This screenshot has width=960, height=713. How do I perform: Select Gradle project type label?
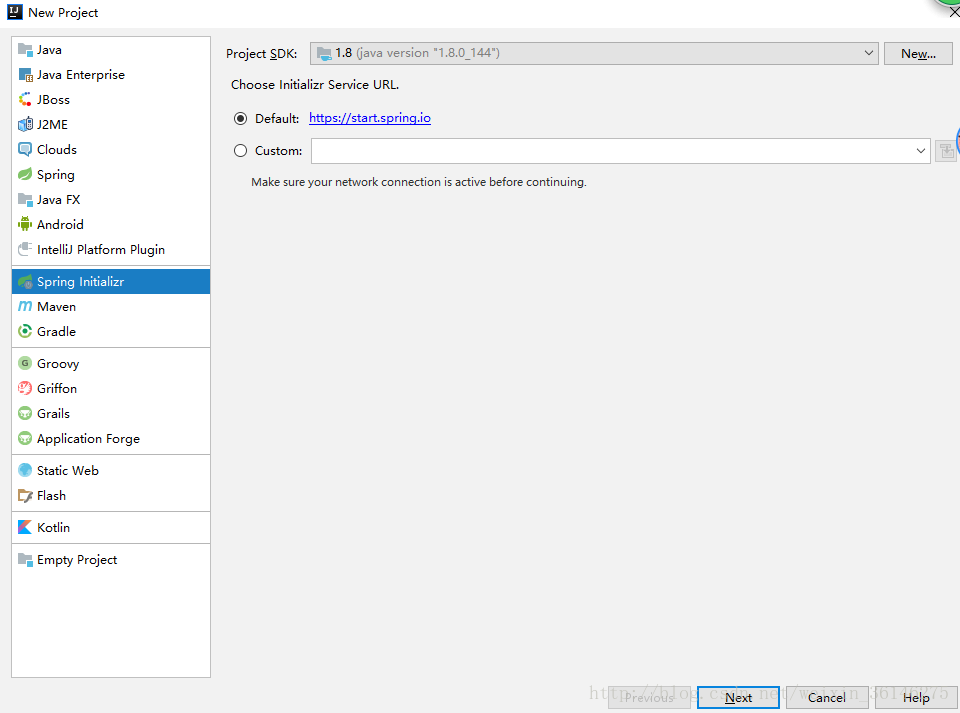pyautogui.click(x=56, y=332)
